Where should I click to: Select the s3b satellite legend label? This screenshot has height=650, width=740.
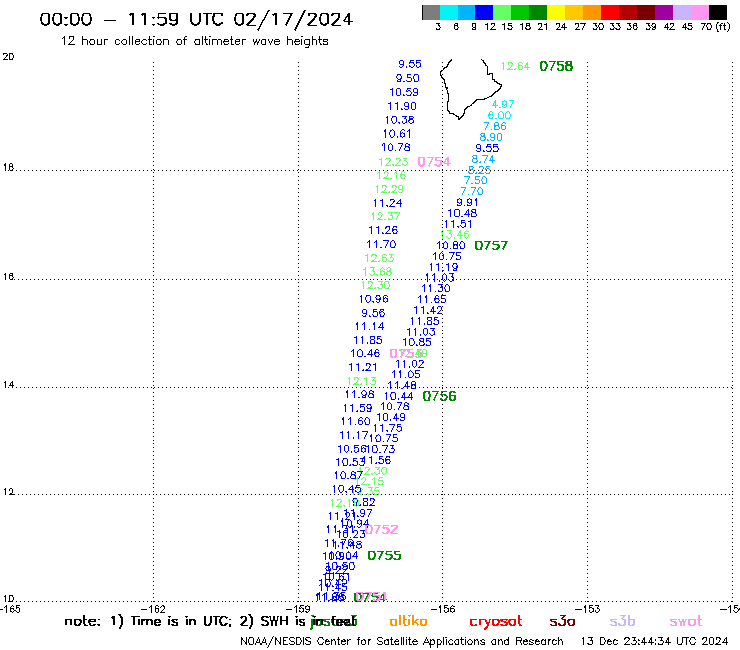pos(622,622)
